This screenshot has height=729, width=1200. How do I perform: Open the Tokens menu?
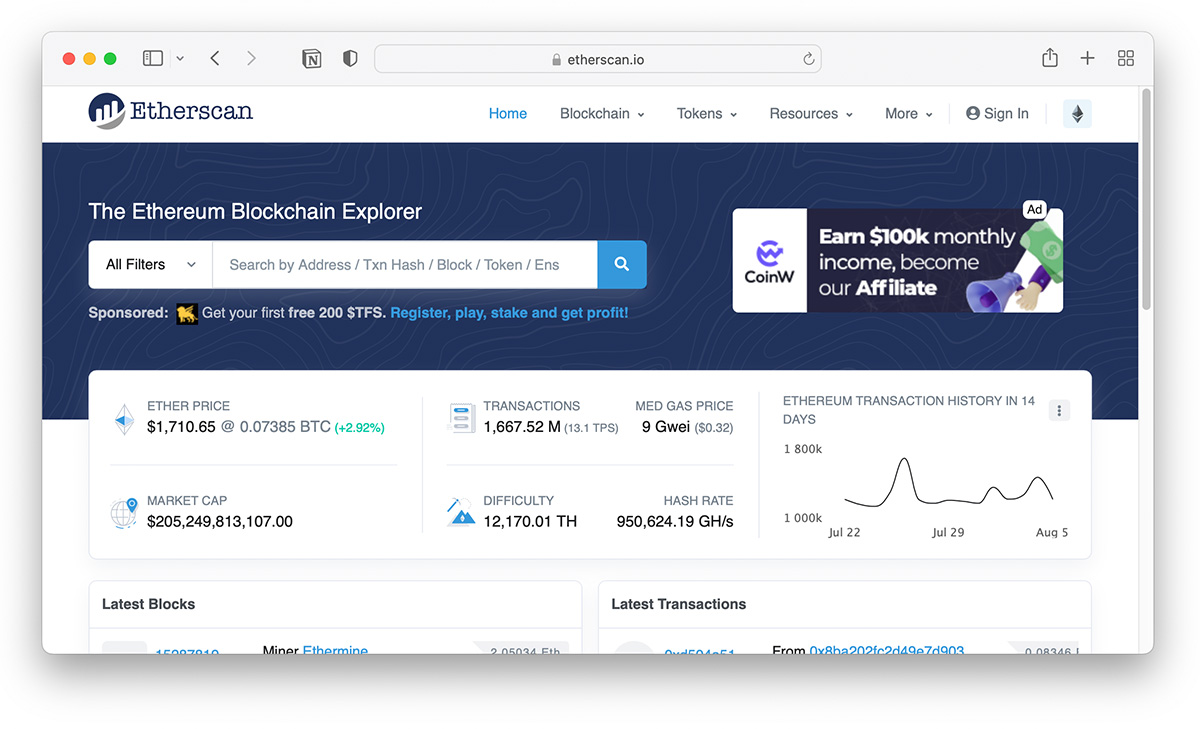tap(705, 113)
